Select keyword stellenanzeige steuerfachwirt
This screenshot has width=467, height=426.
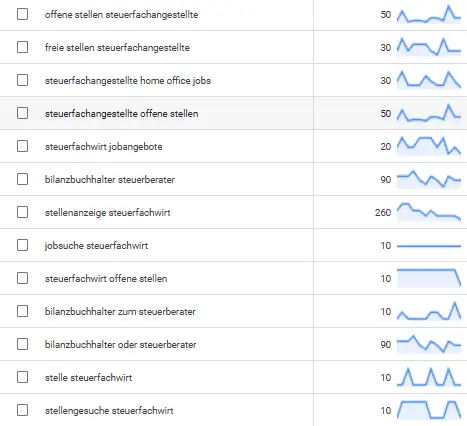107,213
